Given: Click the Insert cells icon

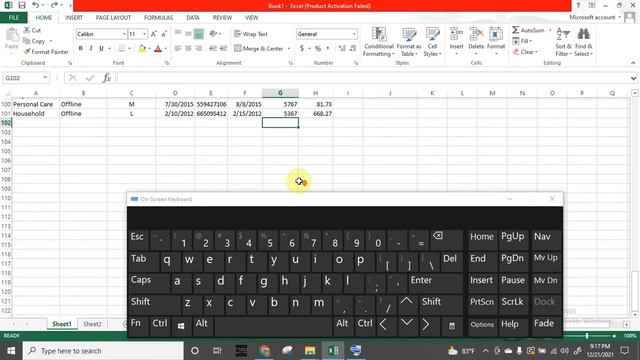Looking at the screenshot, I should (x=456, y=35).
